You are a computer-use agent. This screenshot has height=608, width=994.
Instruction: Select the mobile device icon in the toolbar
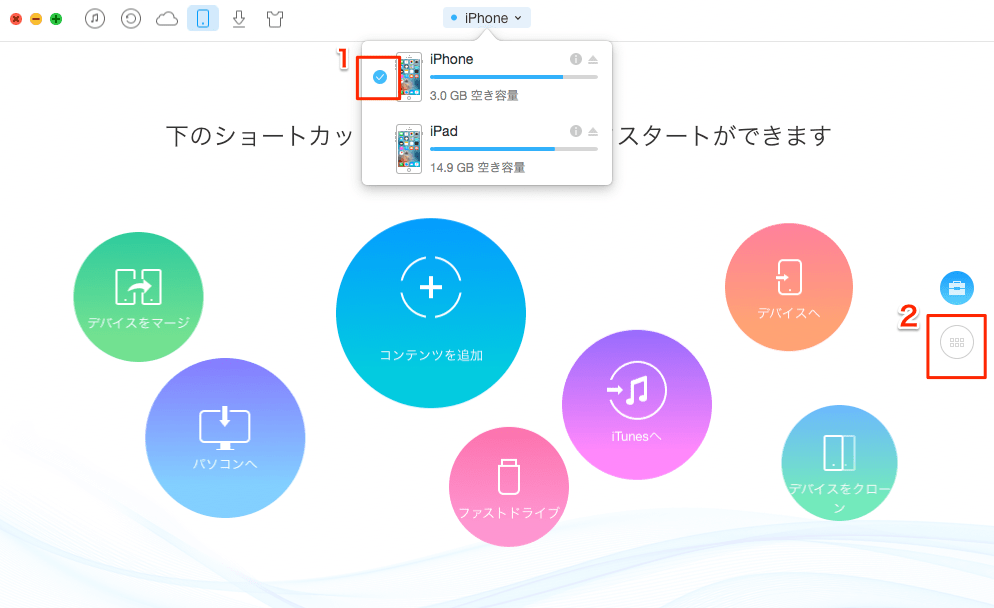202,18
